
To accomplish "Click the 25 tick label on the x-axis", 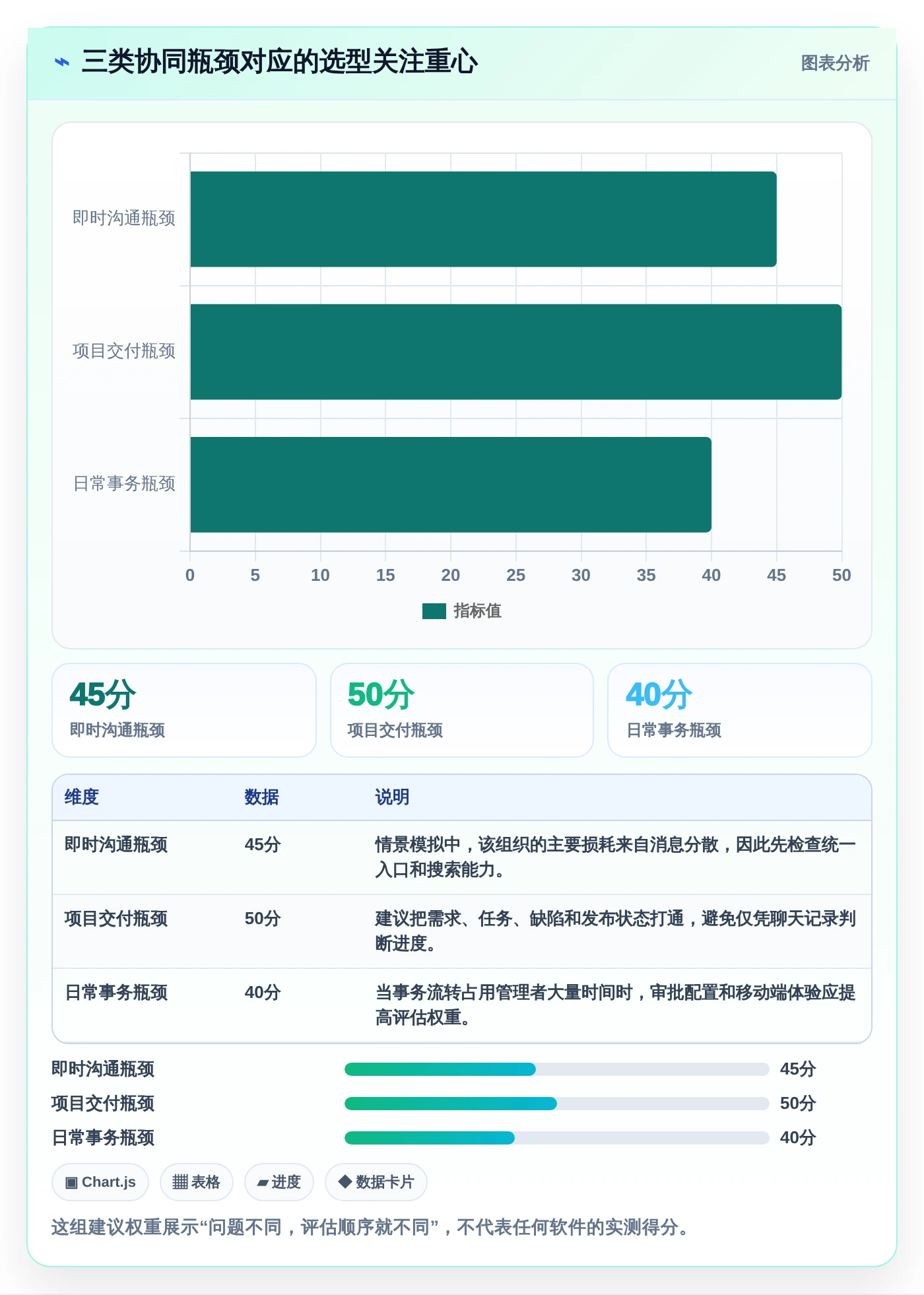I will [x=516, y=576].
